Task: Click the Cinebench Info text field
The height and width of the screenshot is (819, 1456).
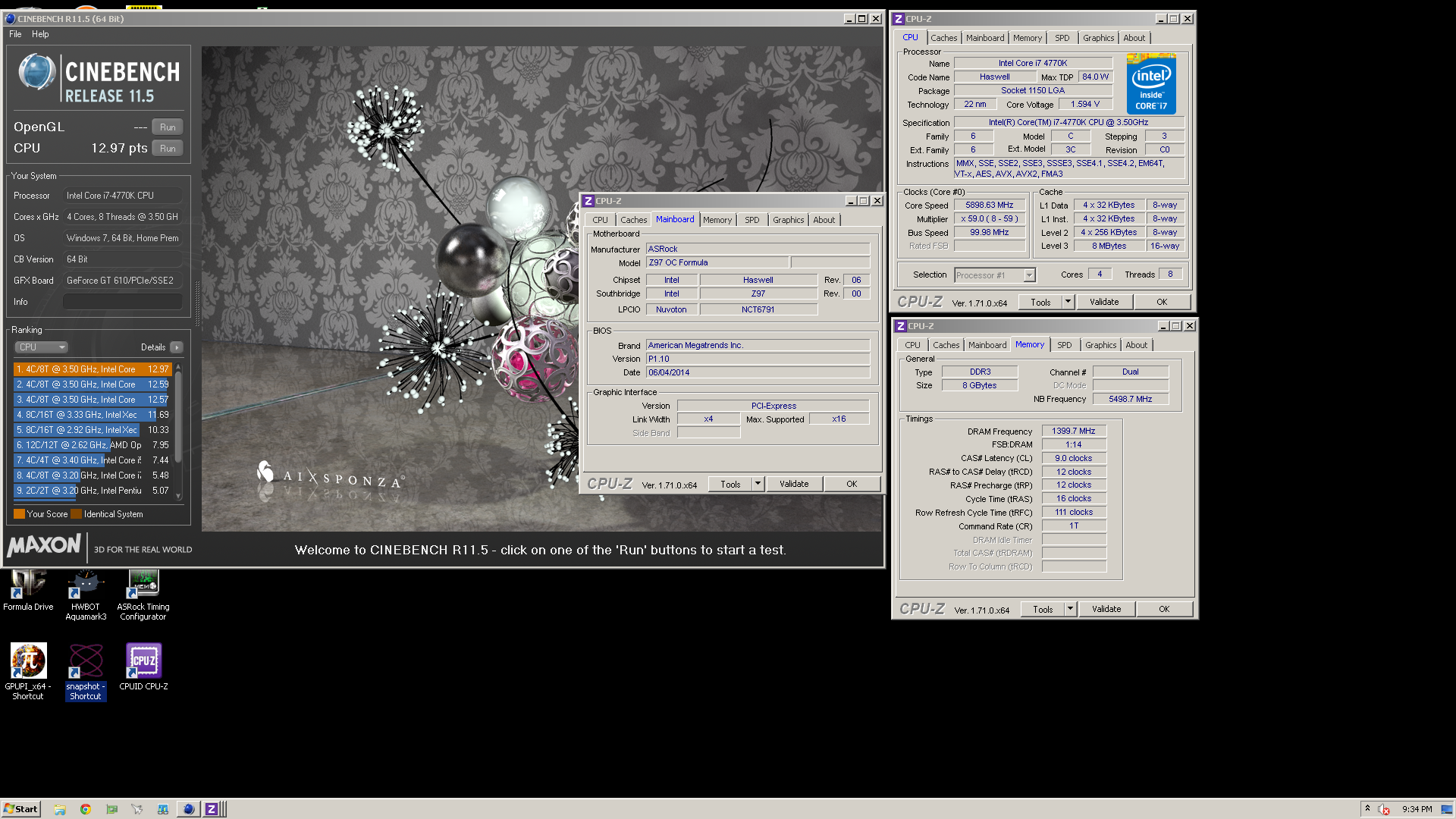Action: click(x=123, y=302)
